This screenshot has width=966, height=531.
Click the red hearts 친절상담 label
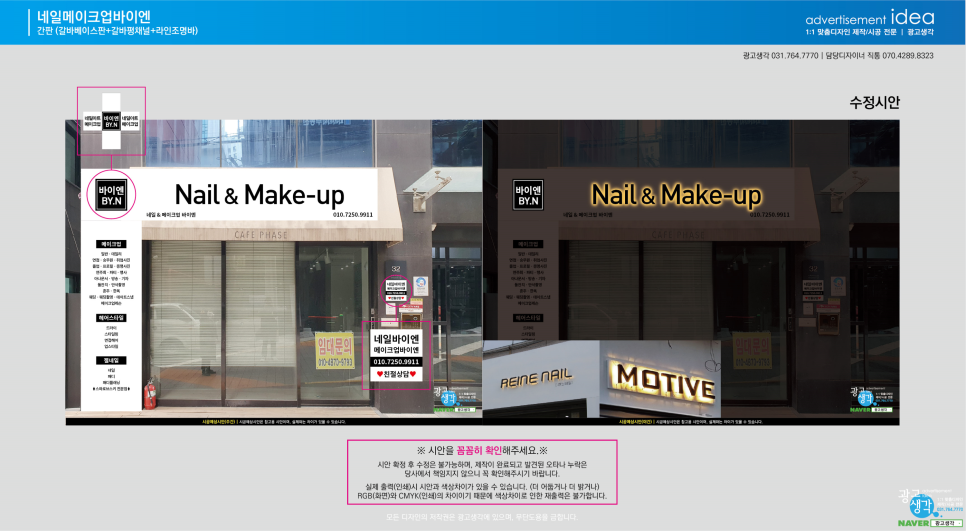tap(397, 373)
